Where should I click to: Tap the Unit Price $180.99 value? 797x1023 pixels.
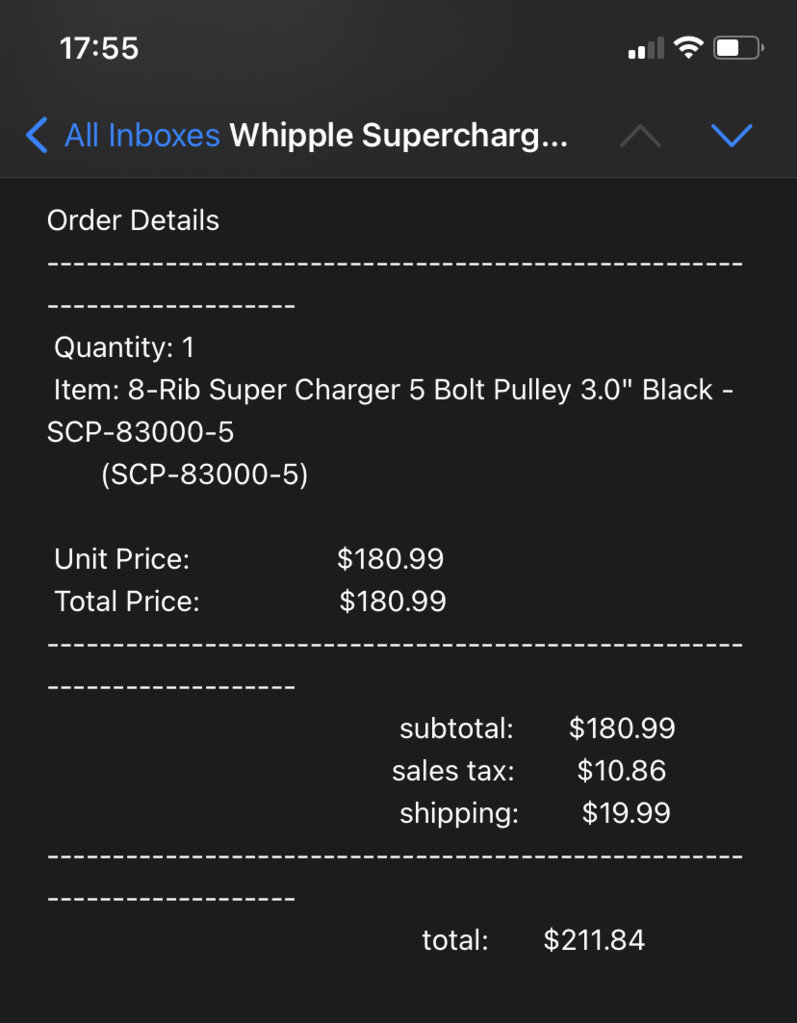click(390, 559)
